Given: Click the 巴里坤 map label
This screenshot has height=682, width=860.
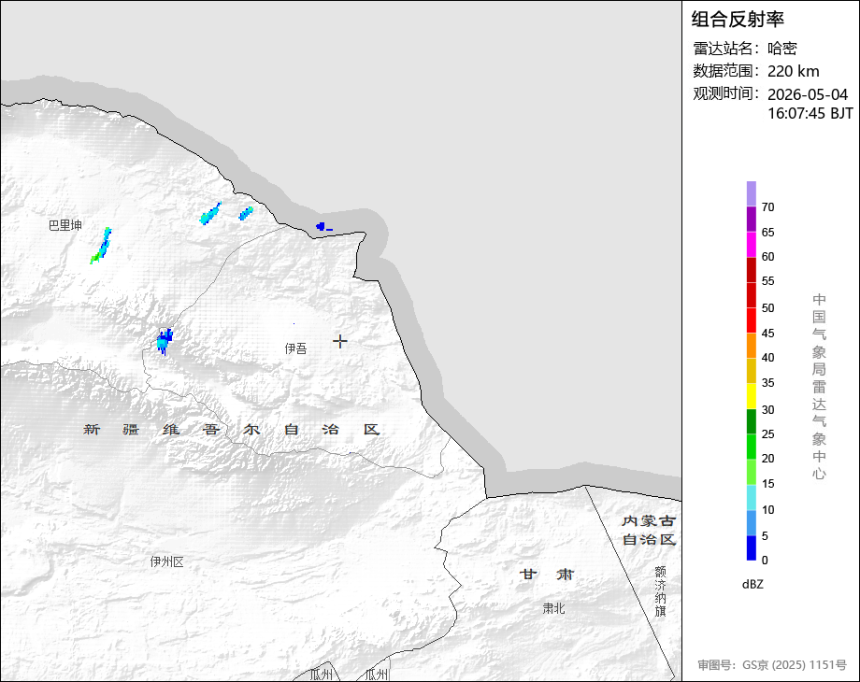Looking at the screenshot, I should tap(65, 225).
